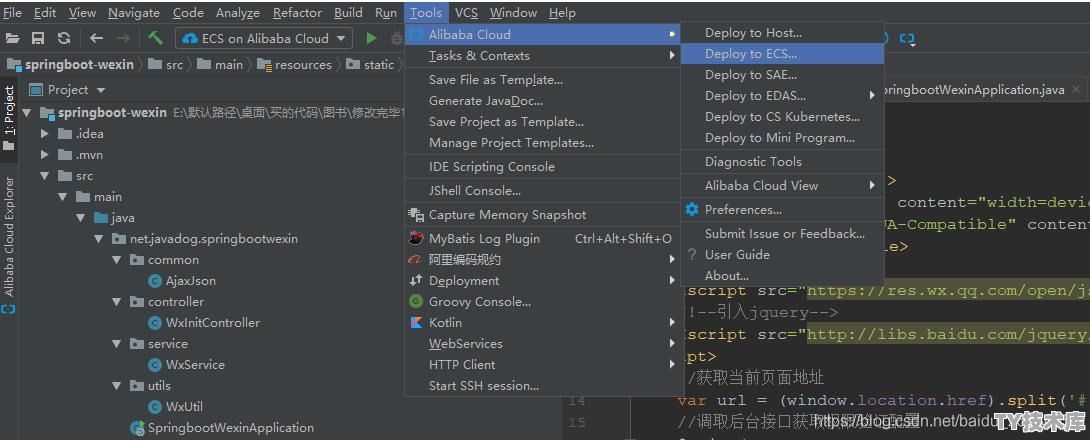Open the Help menu
Viewport: 1090px width, 440px height.
(562, 13)
